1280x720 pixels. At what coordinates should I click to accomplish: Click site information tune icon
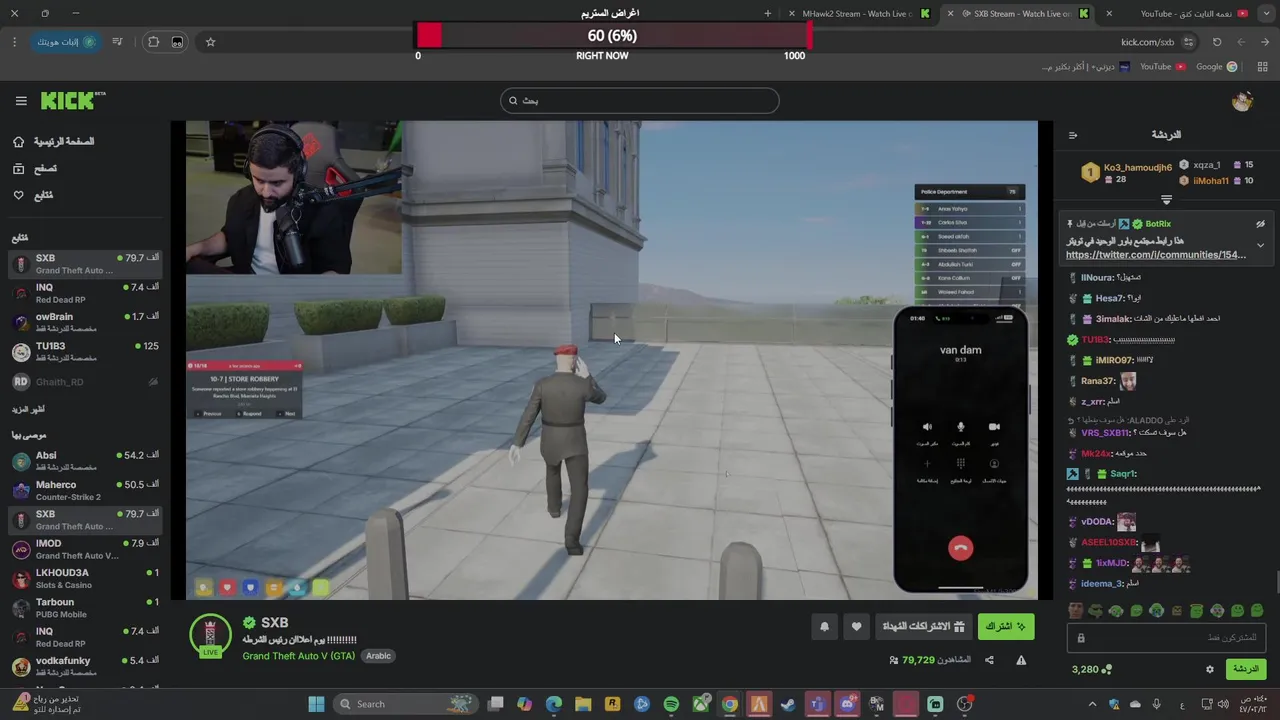1188,42
